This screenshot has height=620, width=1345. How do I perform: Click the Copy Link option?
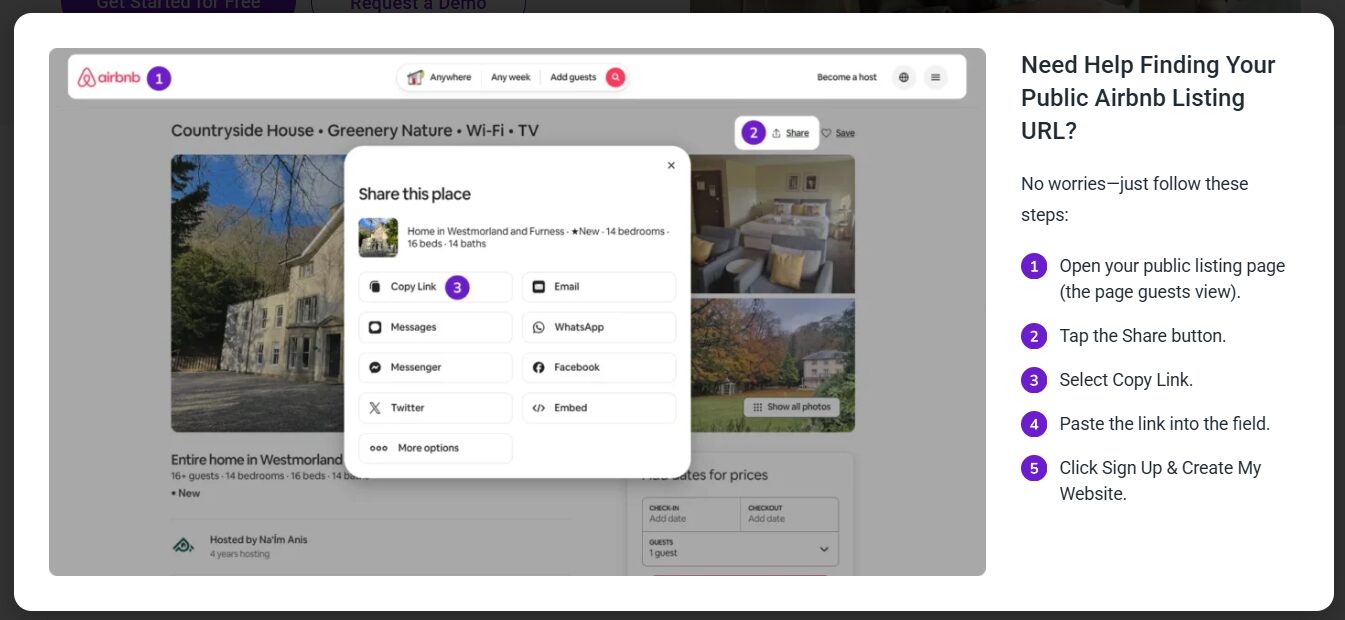[x=414, y=287]
